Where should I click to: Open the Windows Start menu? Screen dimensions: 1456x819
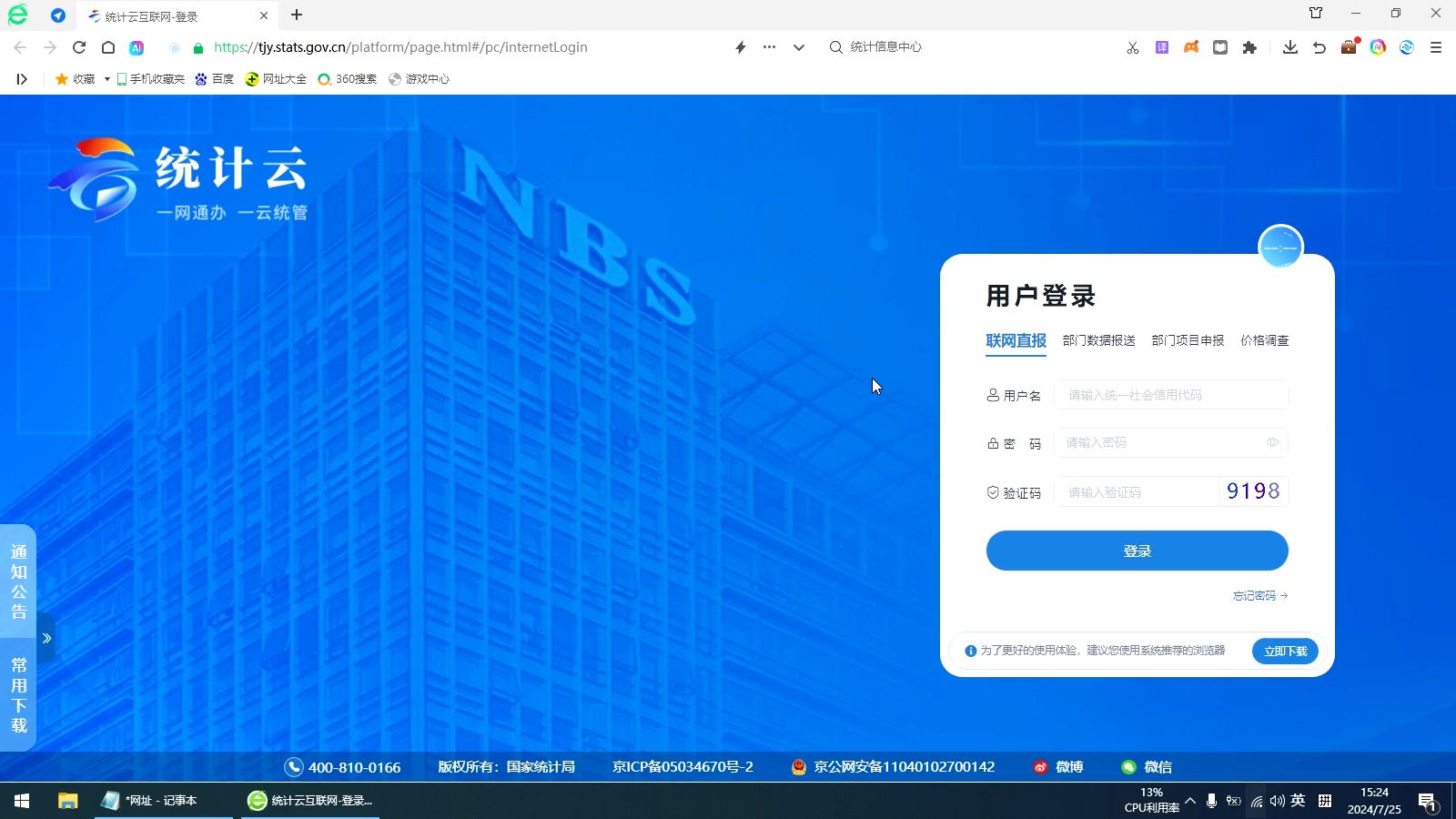(x=22, y=801)
